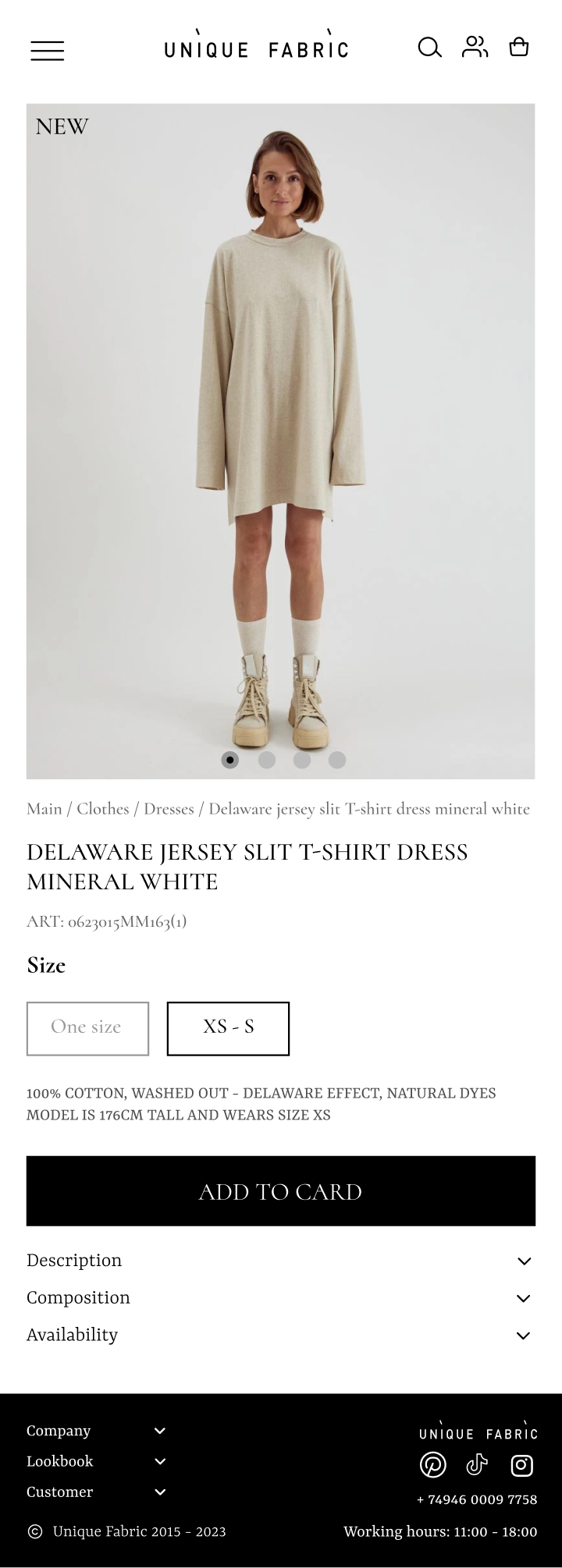The height and width of the screenshot is (1568, 562).
Task: Open the shopping bag icon
Action: [519, 47]
